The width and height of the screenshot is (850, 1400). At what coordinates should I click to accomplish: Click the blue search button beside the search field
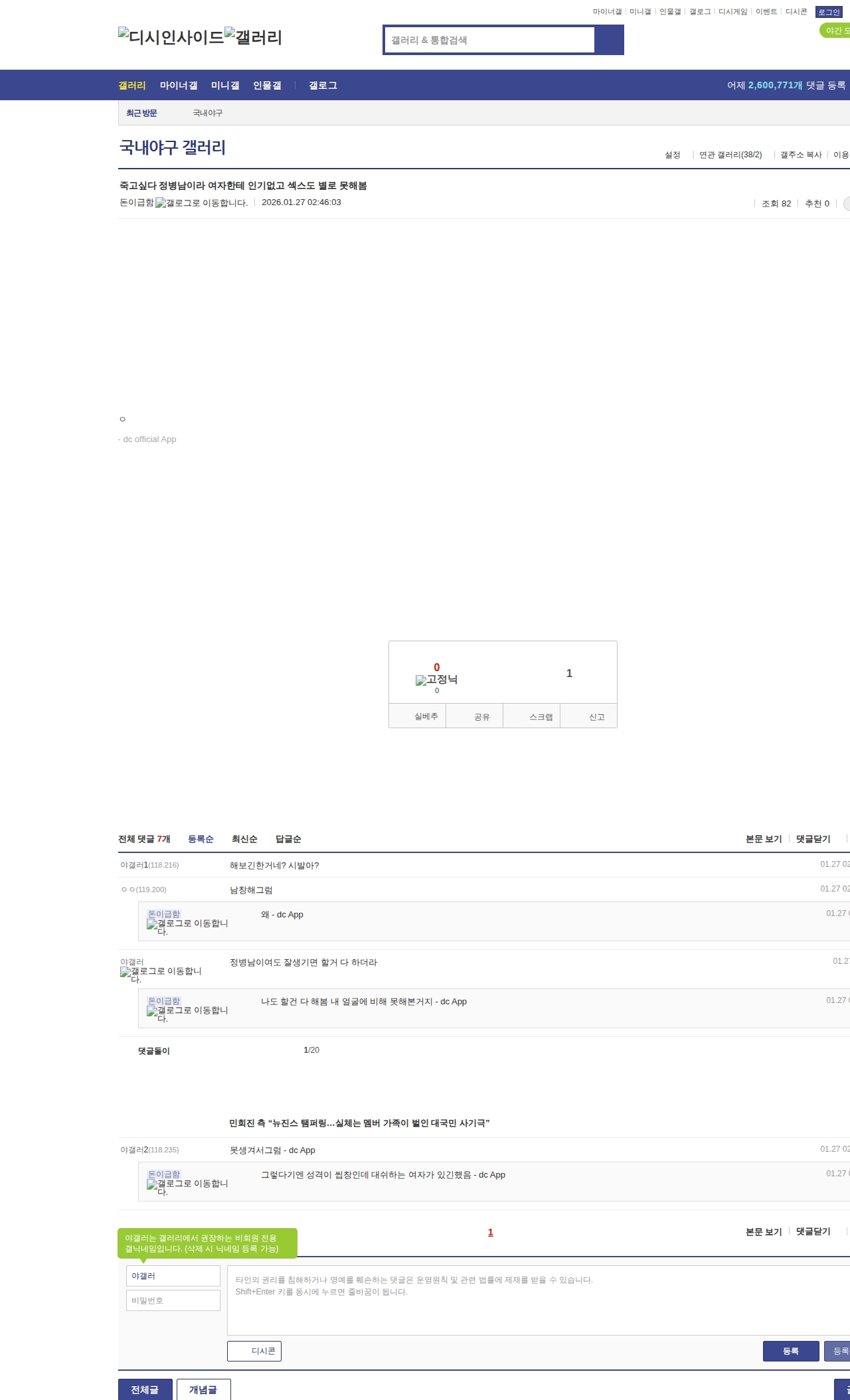pos(609,40)
